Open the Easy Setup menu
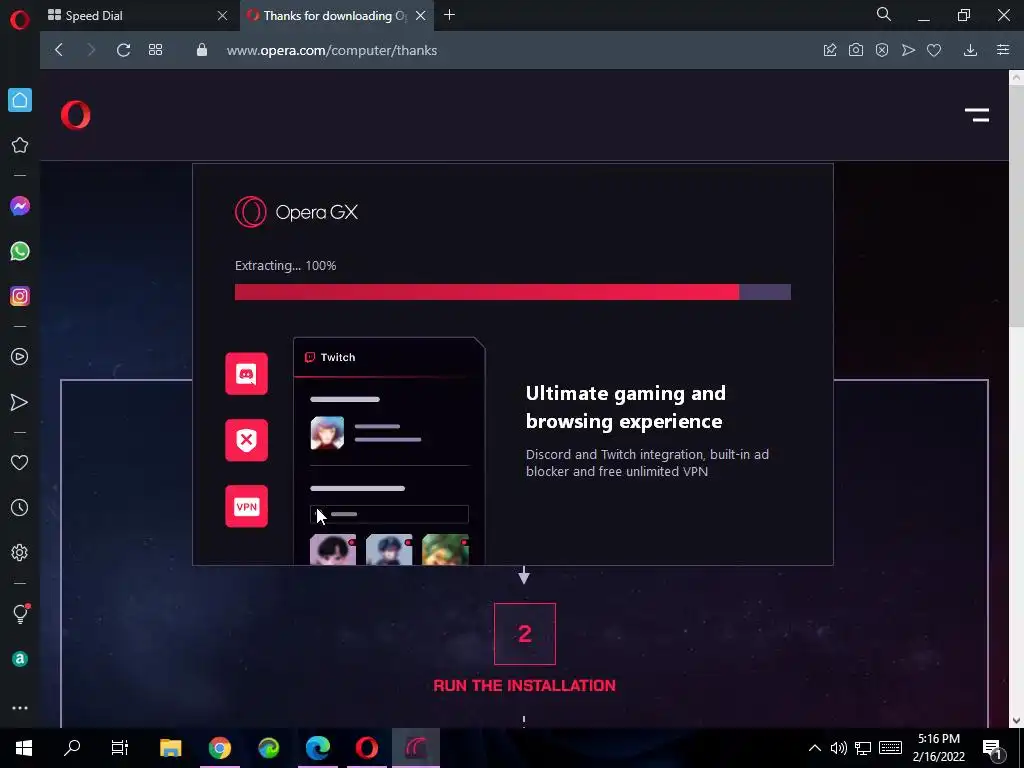This screenshot has height=768, width=1024. click(x=1003, y=50)
